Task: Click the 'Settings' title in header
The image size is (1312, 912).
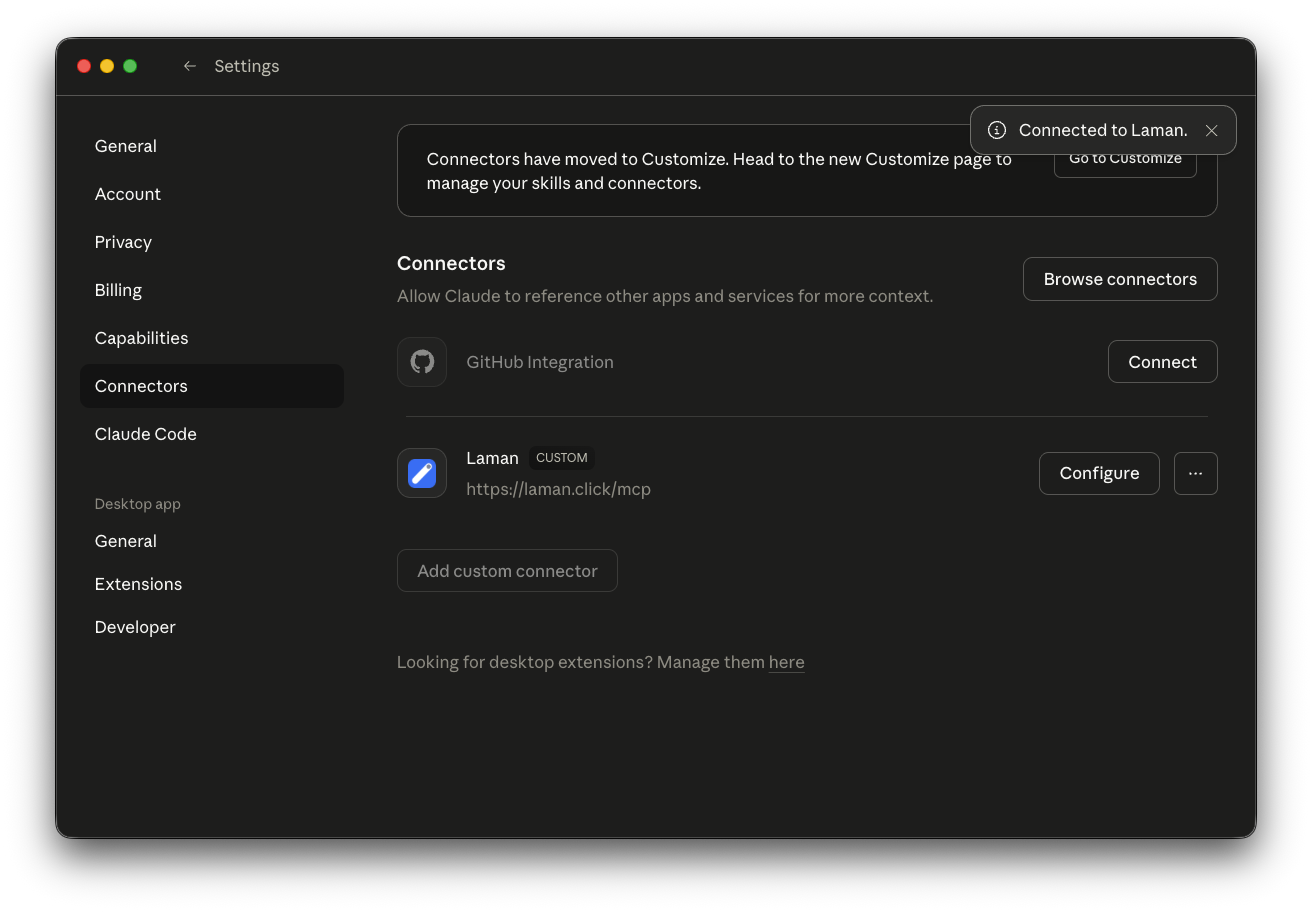Action: click(246, 66)
